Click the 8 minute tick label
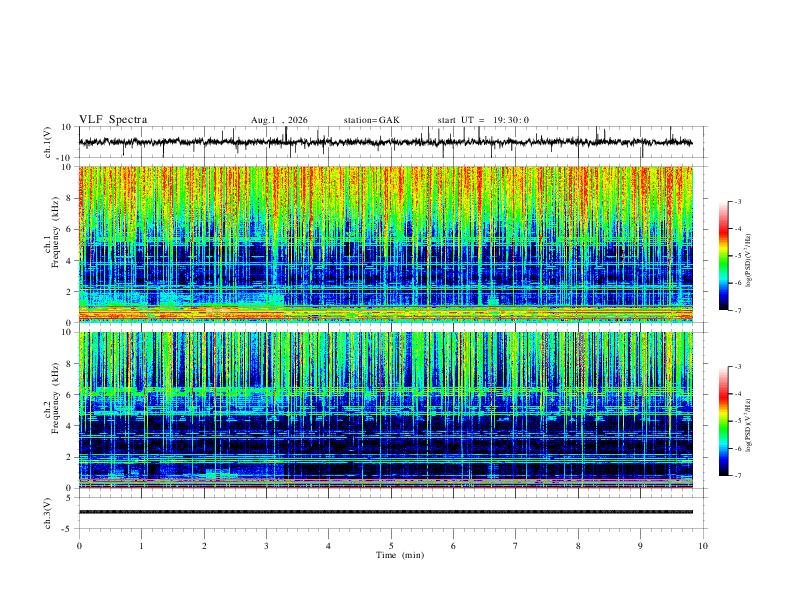Screen dimensions: 792x612 click(578, 546)
